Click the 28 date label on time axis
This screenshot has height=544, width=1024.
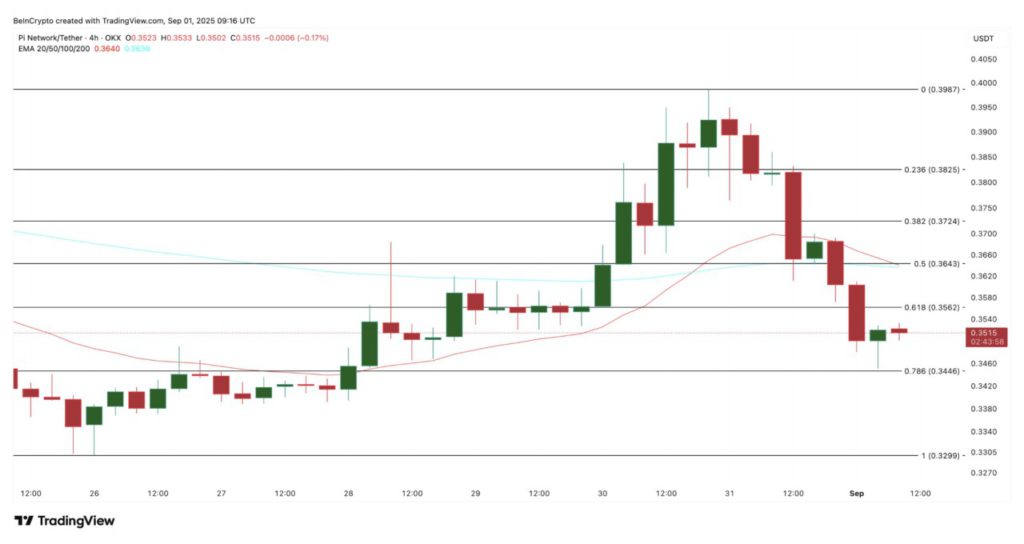coord(348,493)
